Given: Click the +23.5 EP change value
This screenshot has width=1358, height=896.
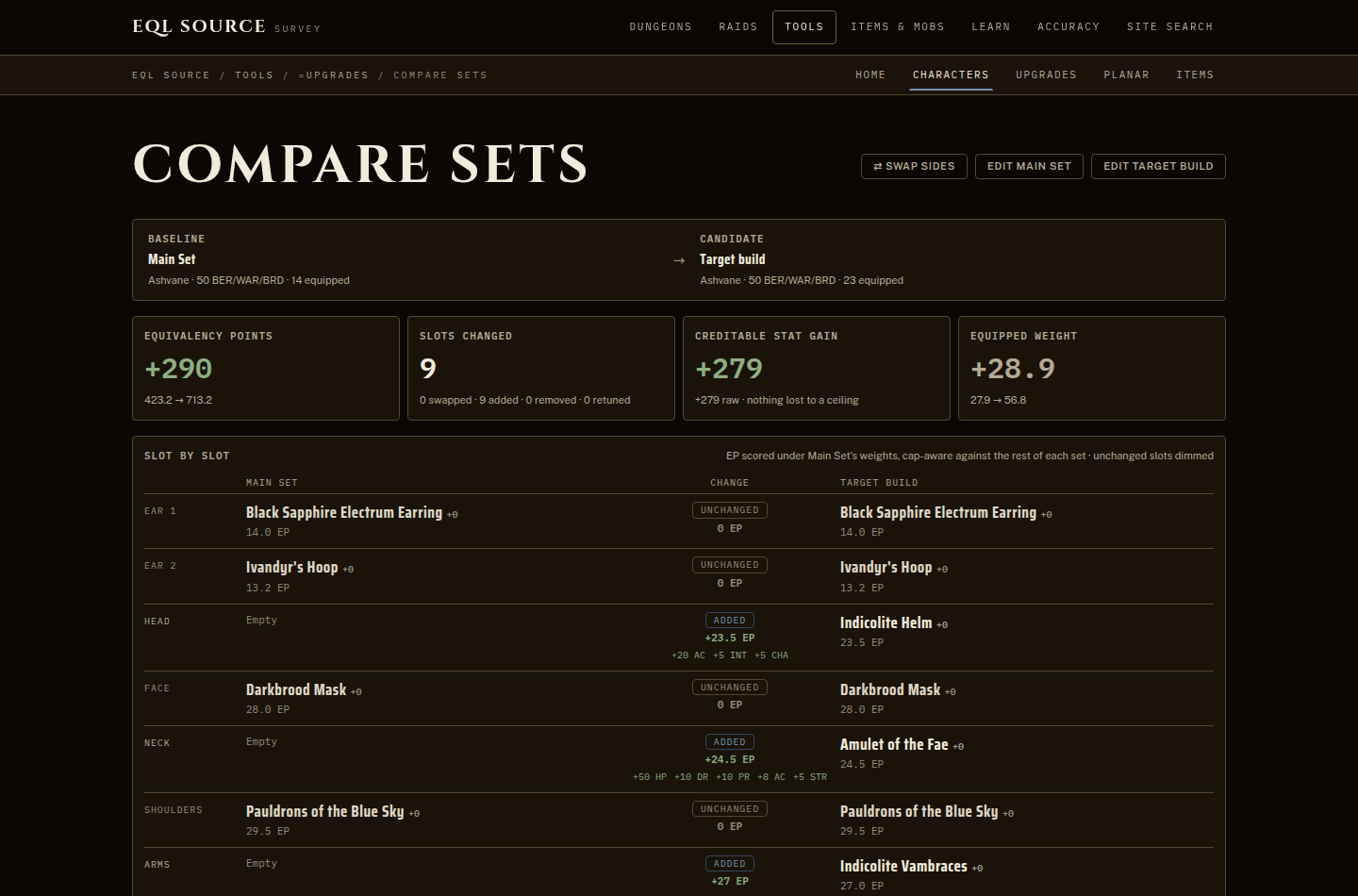Looking at the screenshot, I should [x=730, y=638].
